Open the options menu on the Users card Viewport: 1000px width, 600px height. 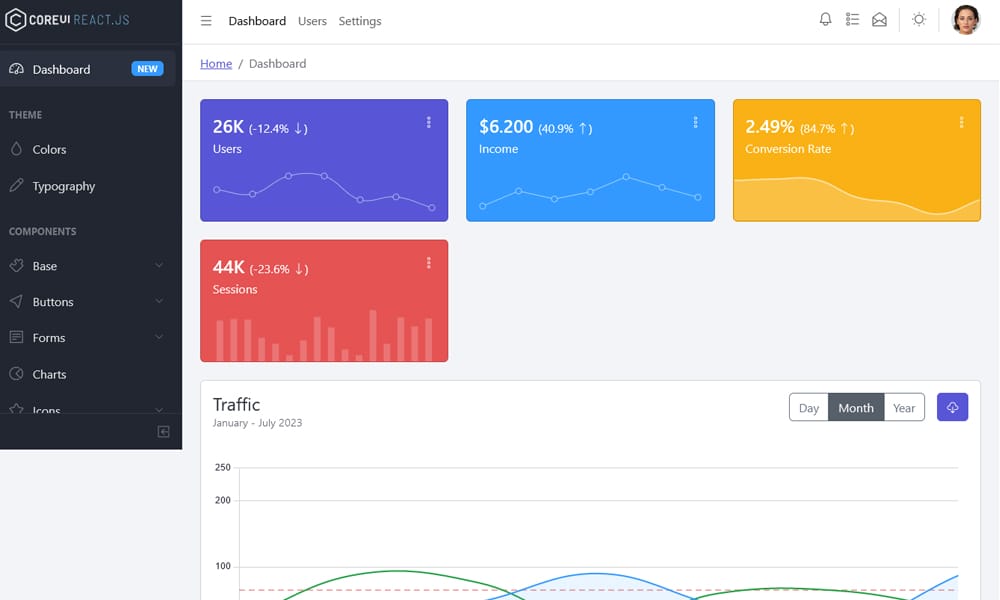click(x=429, y=122)
